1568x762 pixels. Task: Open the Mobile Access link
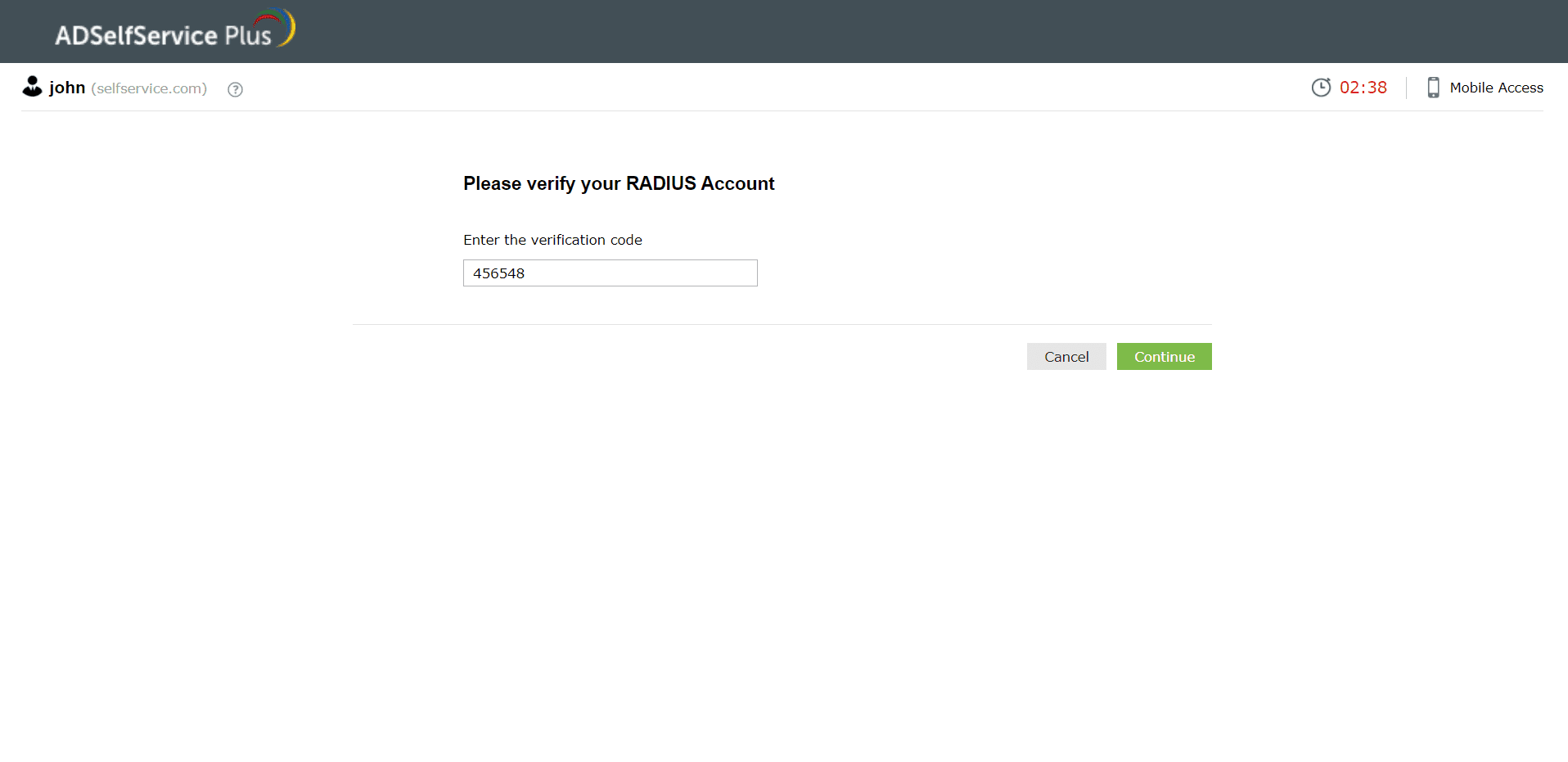click(x=1496, y=88)
